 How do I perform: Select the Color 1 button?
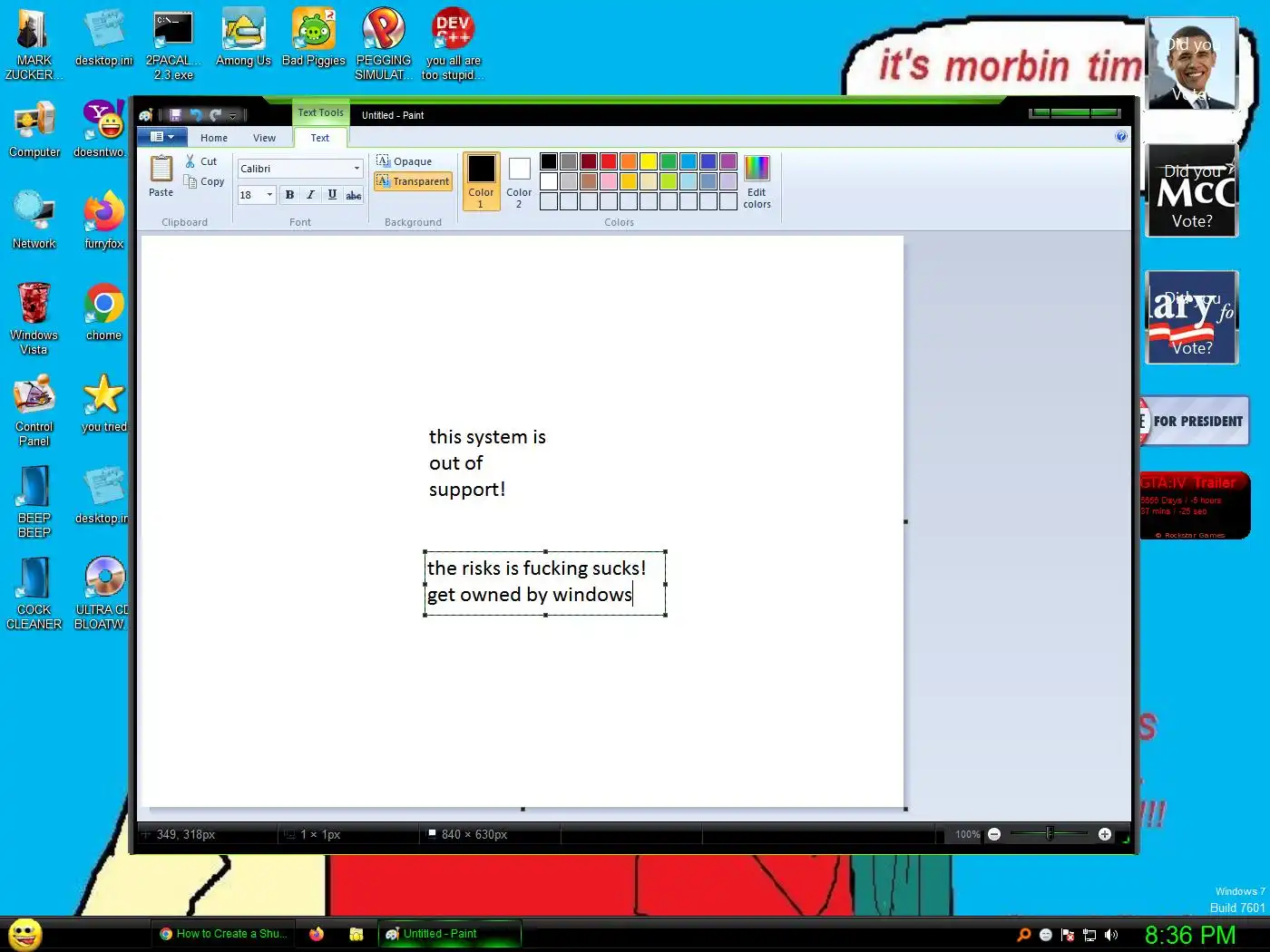coord(481,181)
